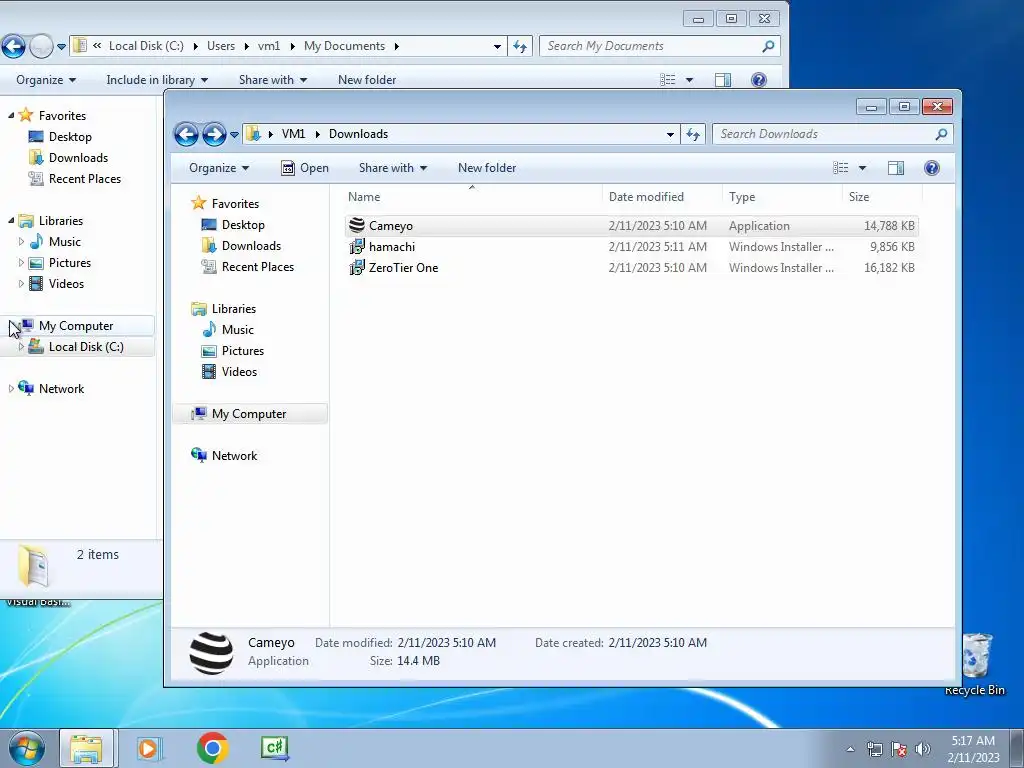Open Recent Places in Downloads window sidebar
Viewport: 1024px width, 768px height.
click(x=257, y=266)
